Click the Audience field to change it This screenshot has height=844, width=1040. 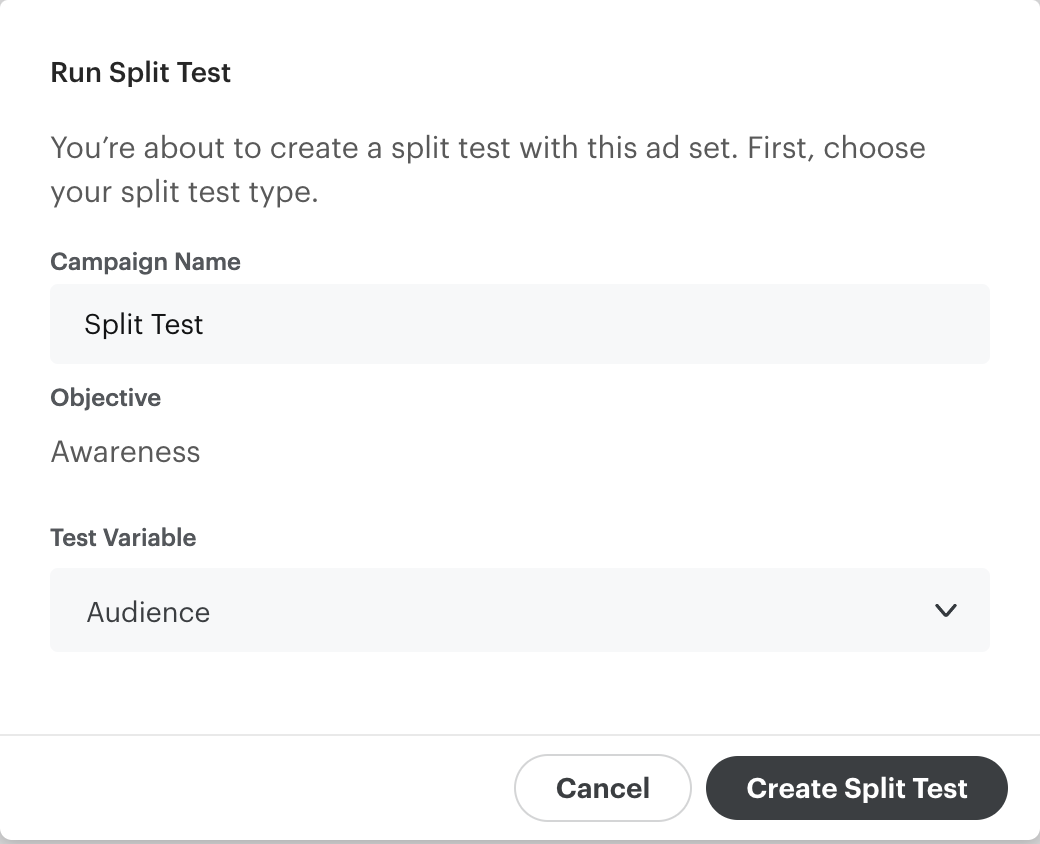[520, 610]
